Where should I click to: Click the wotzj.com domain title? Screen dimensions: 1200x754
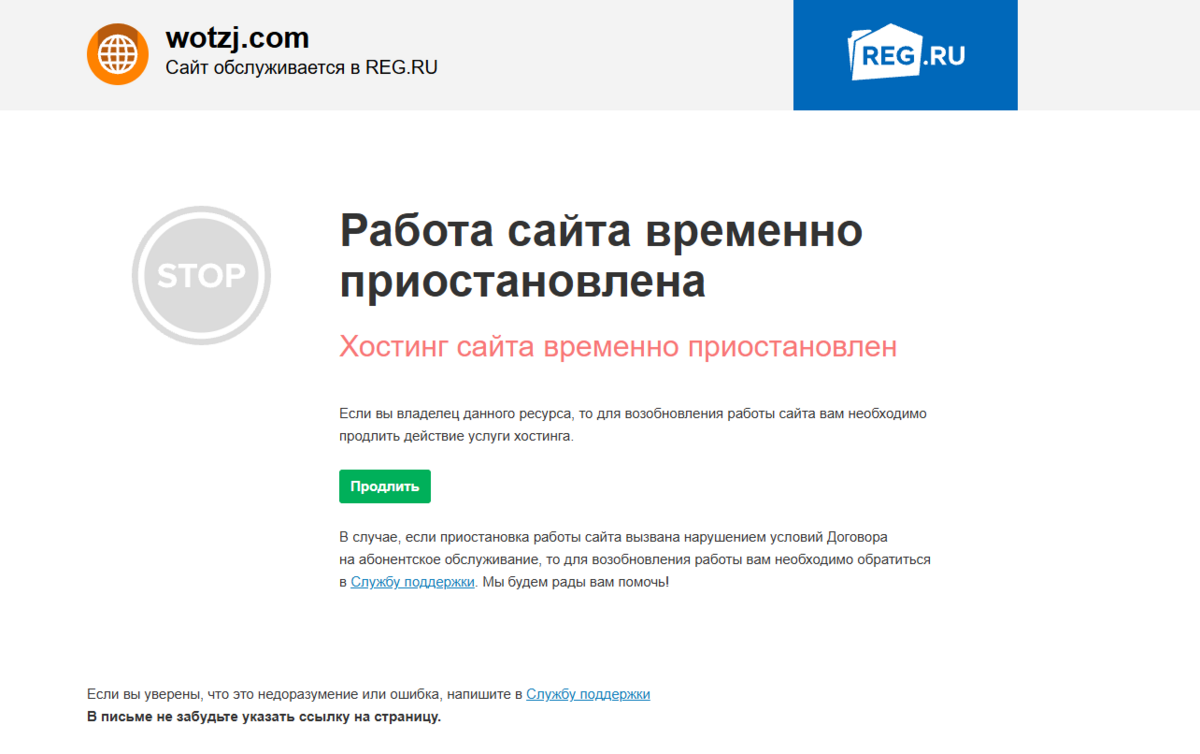tap(237, 38)
